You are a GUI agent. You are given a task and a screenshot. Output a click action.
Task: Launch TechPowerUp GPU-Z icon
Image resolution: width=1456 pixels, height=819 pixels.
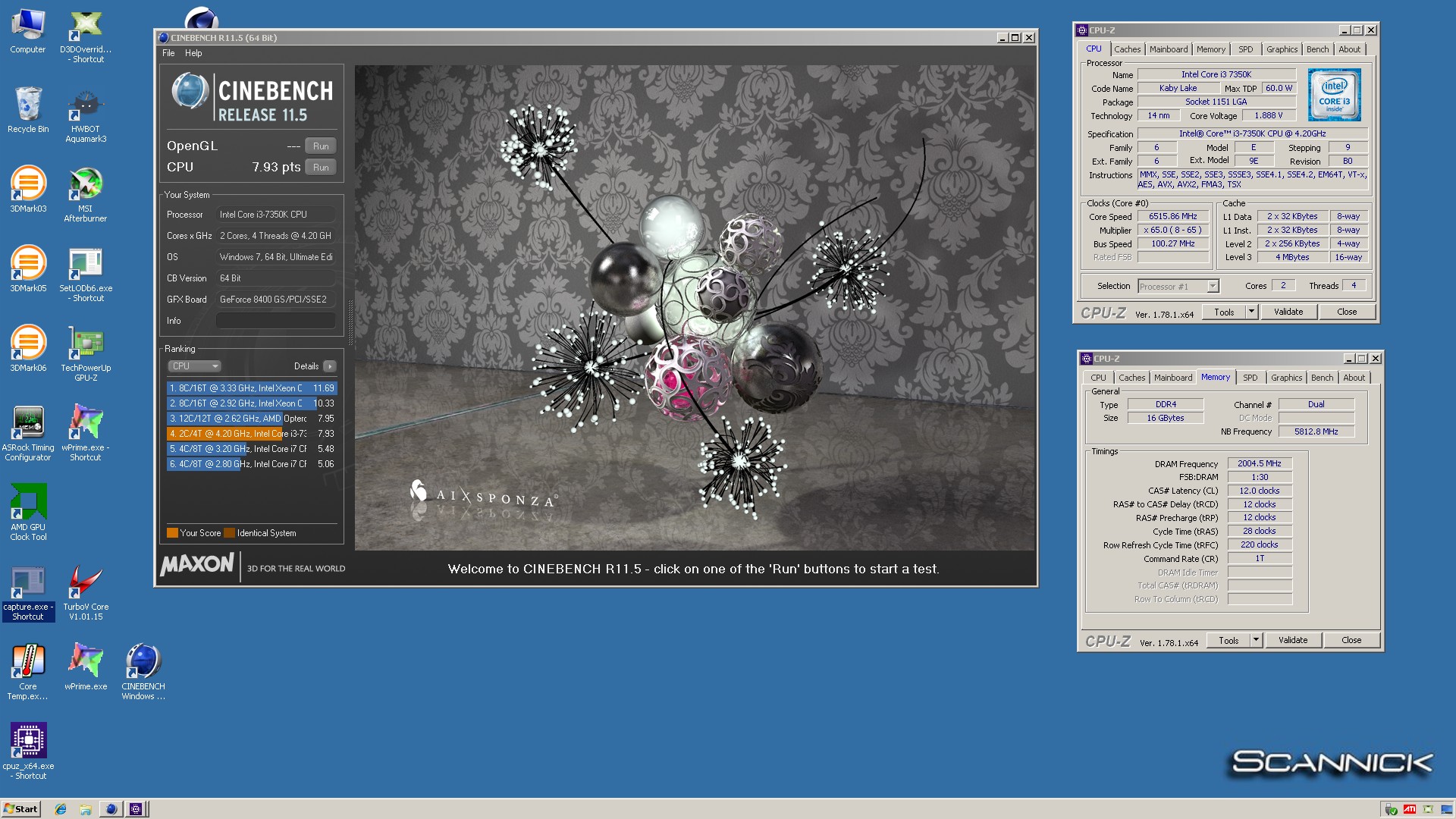(86, 354)
